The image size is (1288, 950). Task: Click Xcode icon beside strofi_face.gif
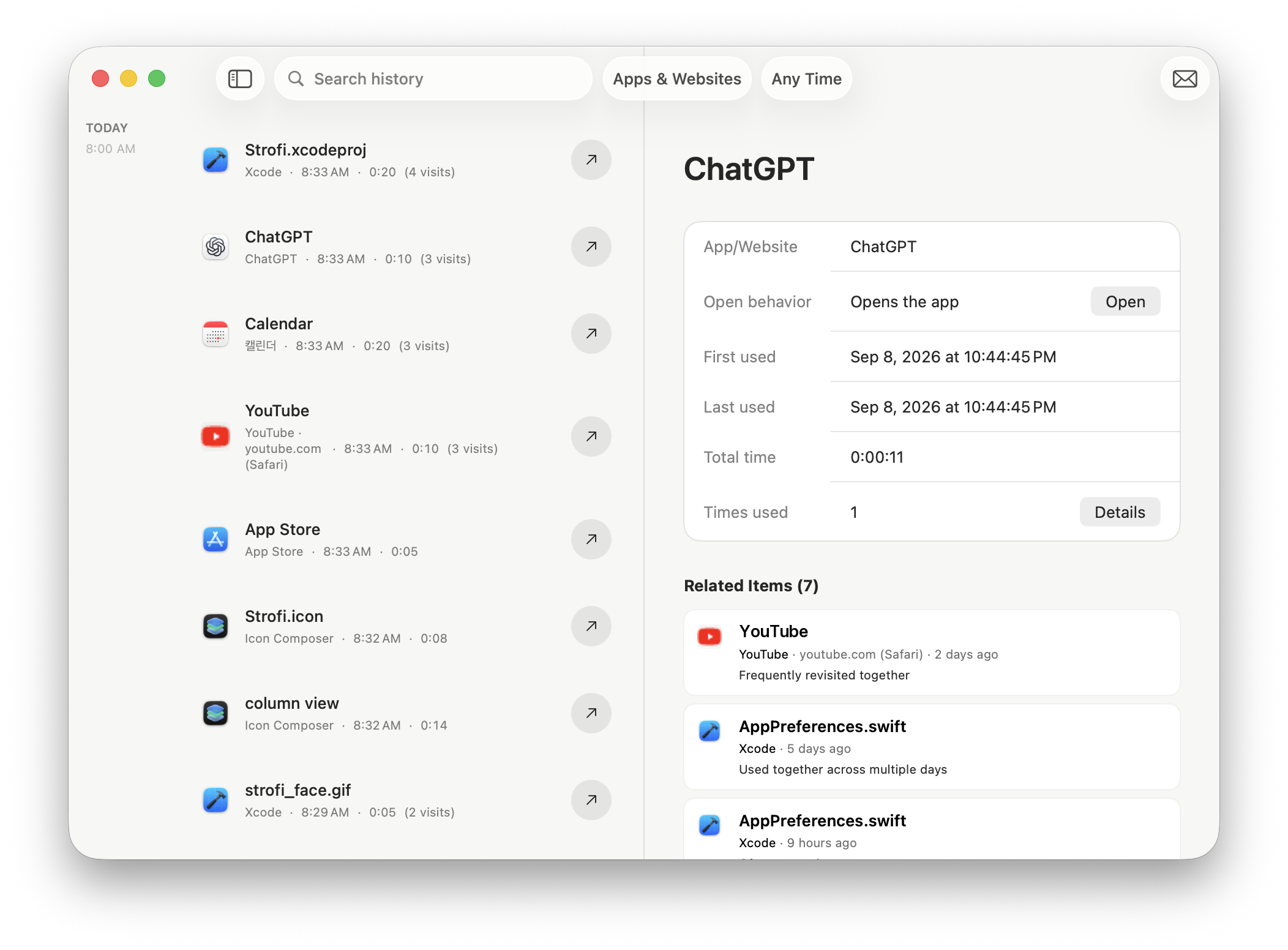pos(215,800)
